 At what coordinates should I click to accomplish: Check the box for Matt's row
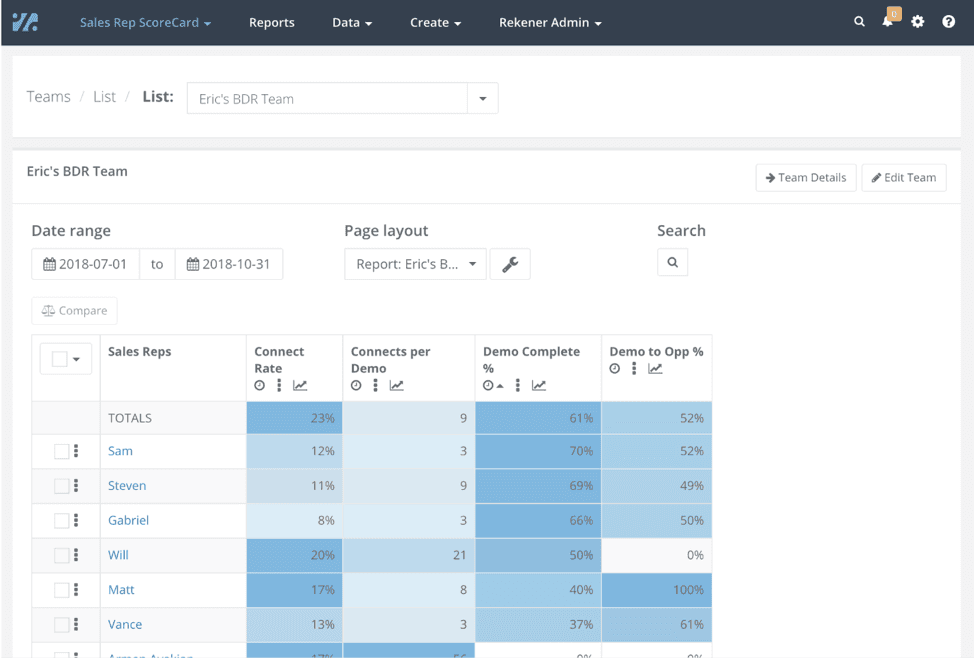[61, 591]
